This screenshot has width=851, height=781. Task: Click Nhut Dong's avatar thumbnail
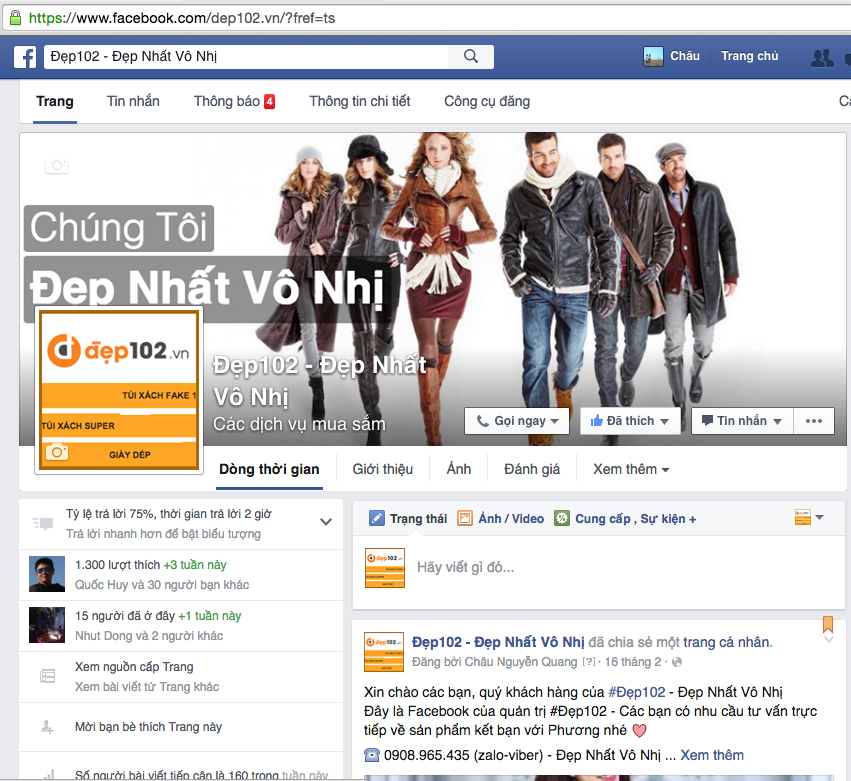47,625
